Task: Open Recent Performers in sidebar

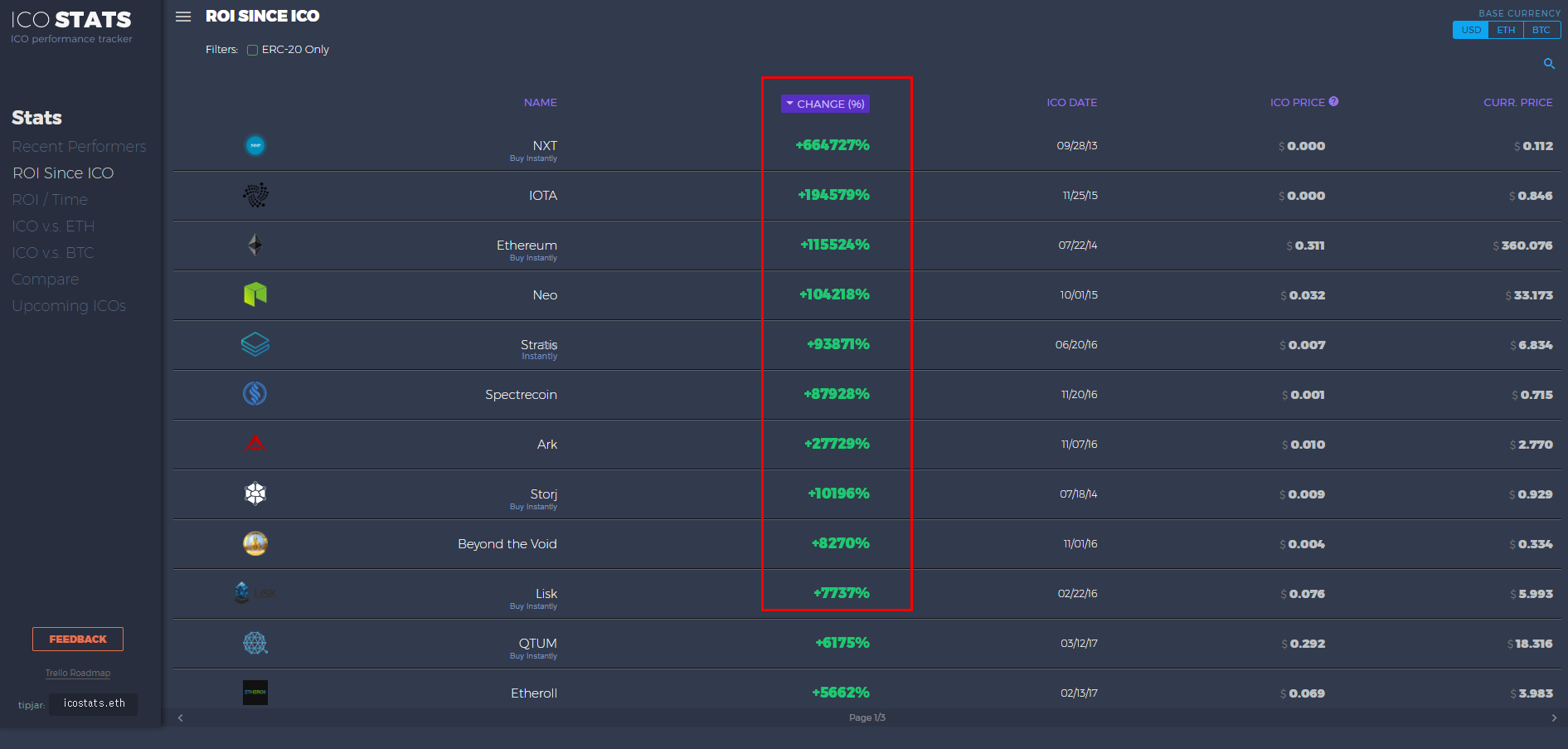Action: pyautogui.click(x=79, y=147)
